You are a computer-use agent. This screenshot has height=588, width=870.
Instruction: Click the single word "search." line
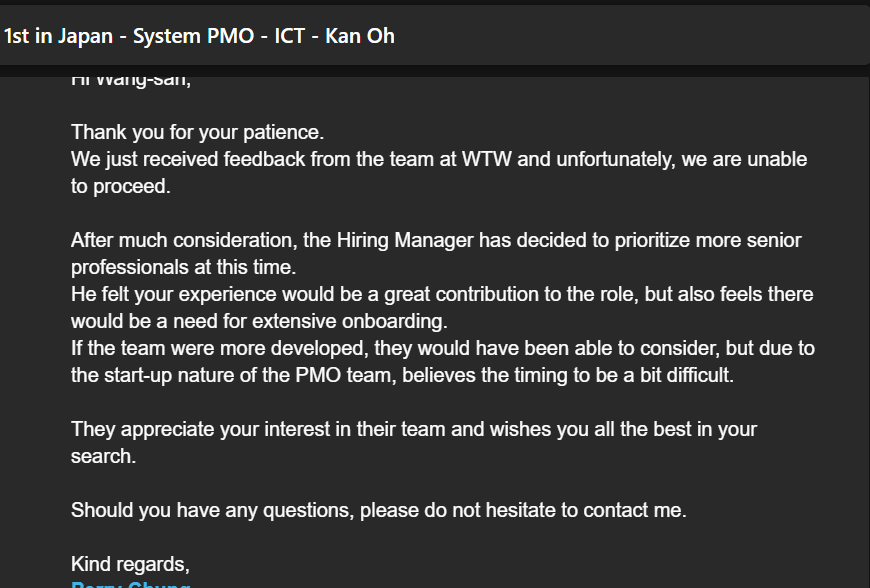pos(103,456)
